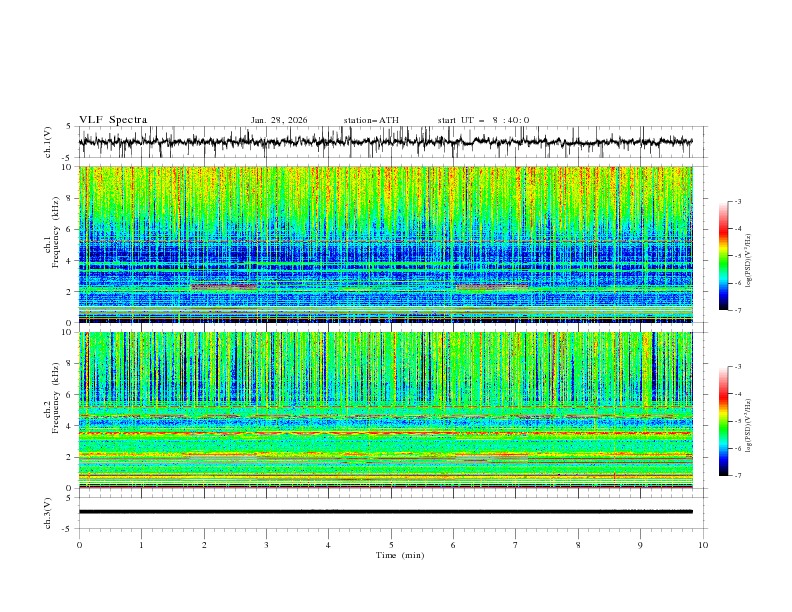Viewport: 792px width, 612px height.
Task: Click the ch.1 color scale bar
Action: [723, 256]
